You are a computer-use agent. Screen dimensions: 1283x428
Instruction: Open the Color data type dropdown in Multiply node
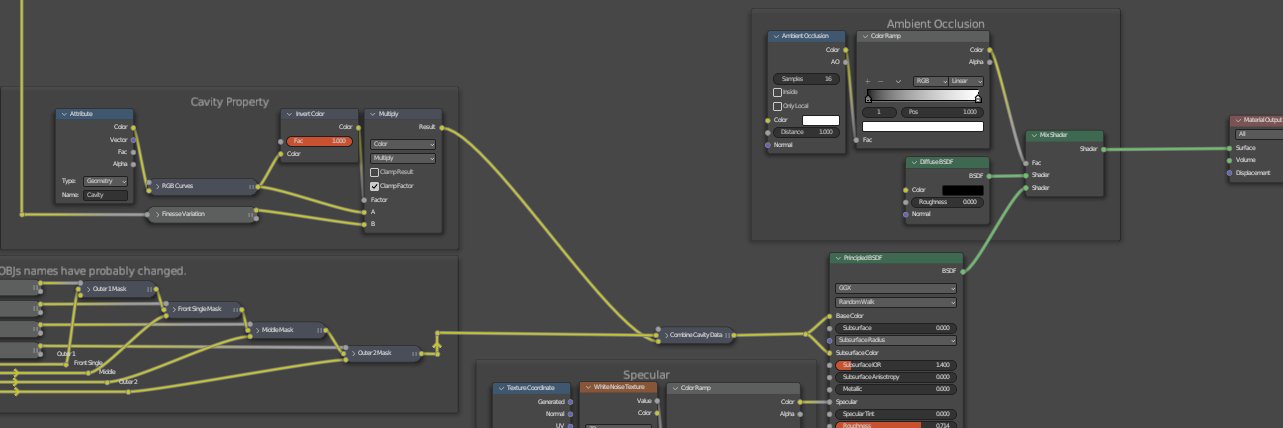point(403,144)
